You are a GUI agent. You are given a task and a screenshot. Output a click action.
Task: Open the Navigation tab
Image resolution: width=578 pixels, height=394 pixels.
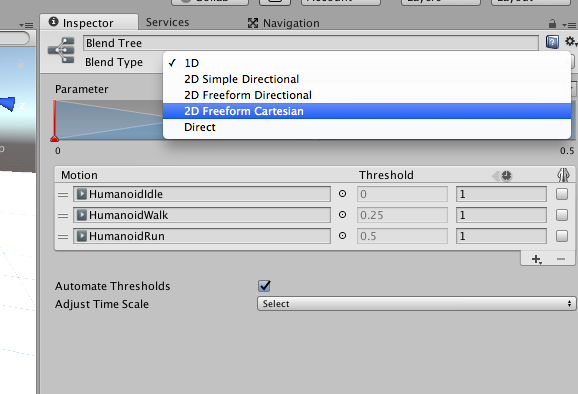coord(283,23)
